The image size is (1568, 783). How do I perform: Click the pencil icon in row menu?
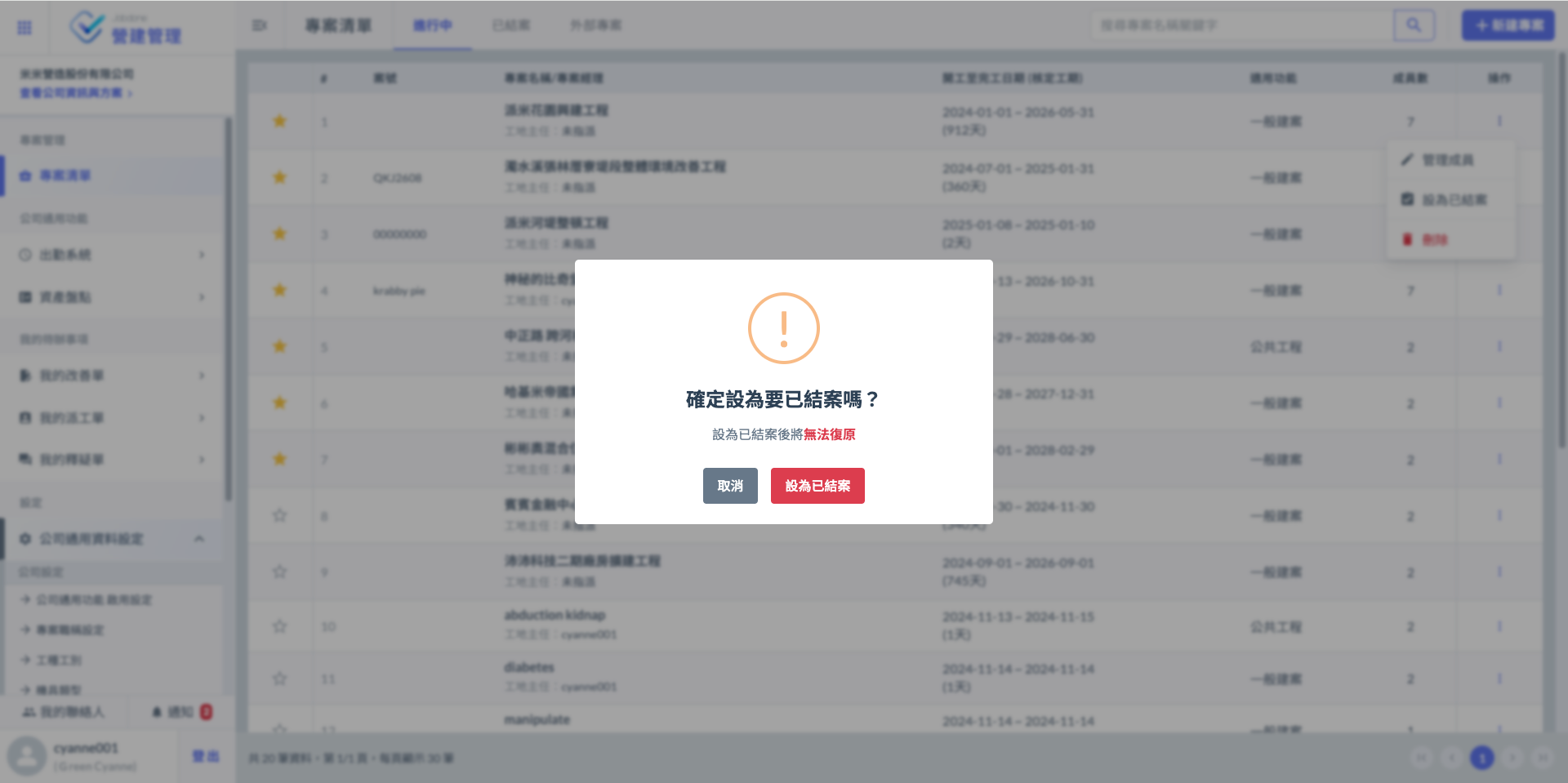[x=1407, y=160]
